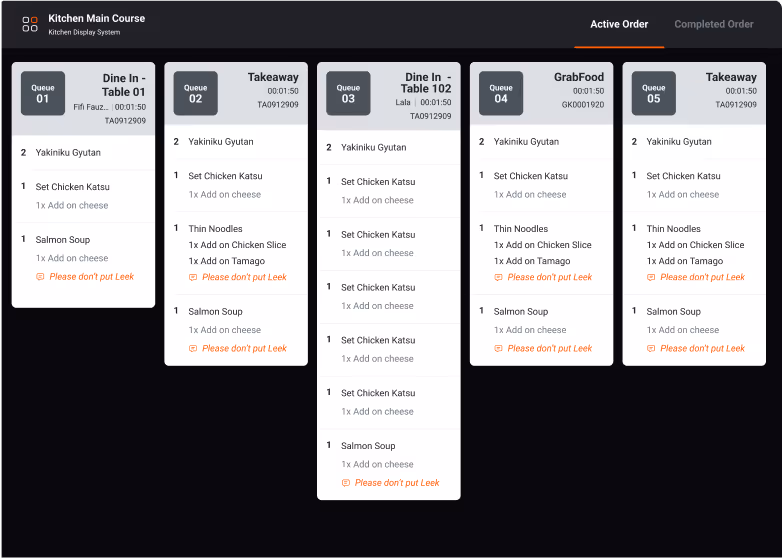Click the note icon under Queue 05 Salmon Soup
This screenshot has width=782, height=558.
[651, 349]
